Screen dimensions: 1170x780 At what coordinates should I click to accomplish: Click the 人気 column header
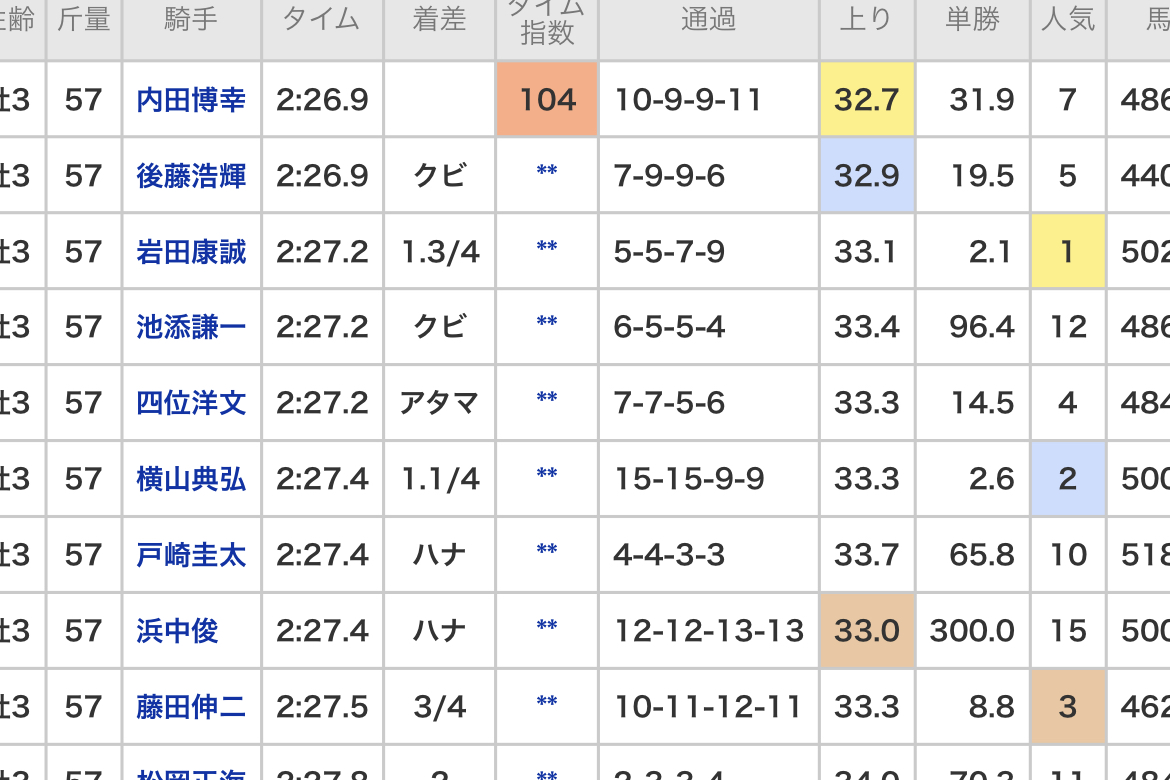point(1068,19)
